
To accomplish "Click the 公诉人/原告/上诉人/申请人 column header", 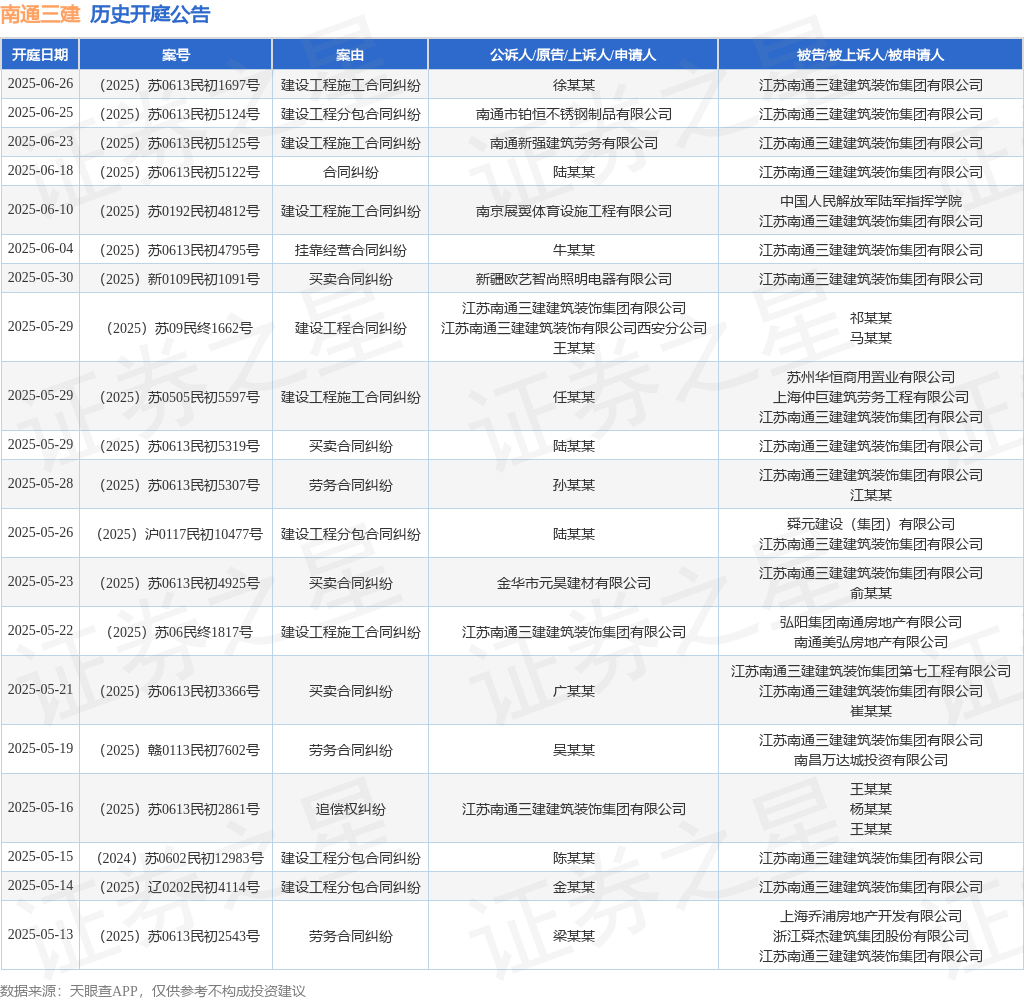I will tap(573, 55).
